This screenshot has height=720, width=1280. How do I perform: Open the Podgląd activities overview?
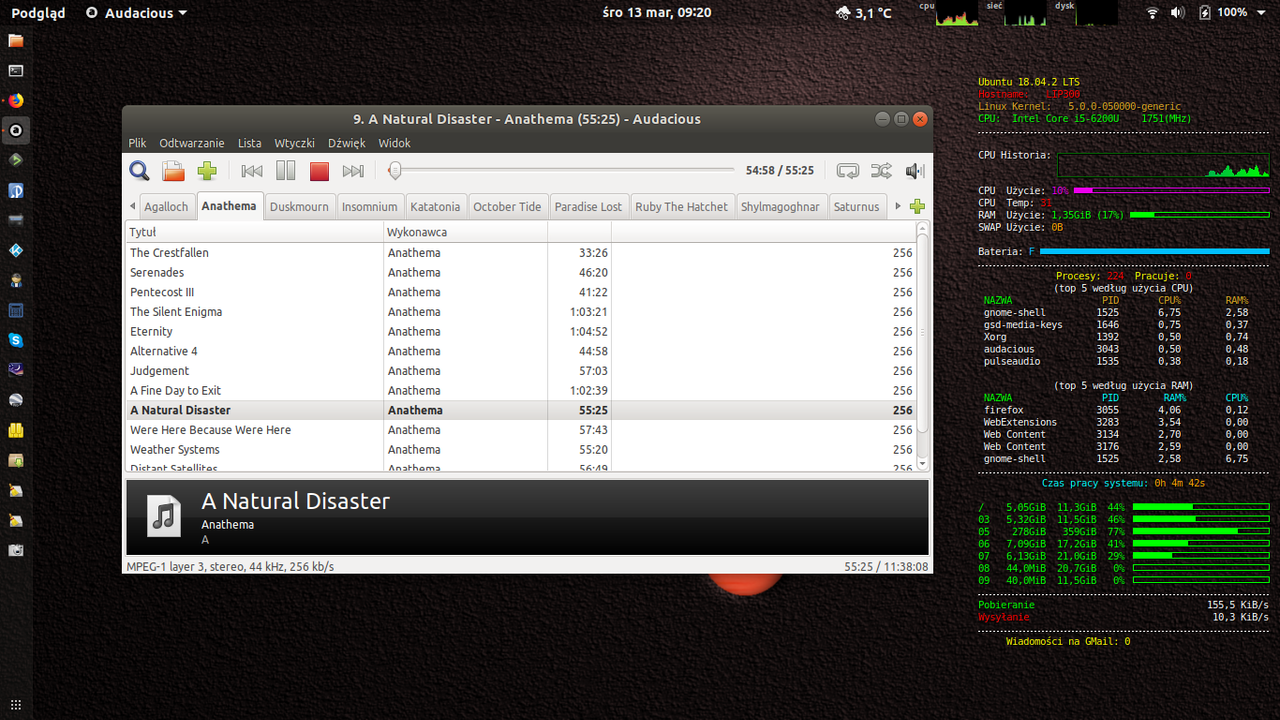coord(37,13)
